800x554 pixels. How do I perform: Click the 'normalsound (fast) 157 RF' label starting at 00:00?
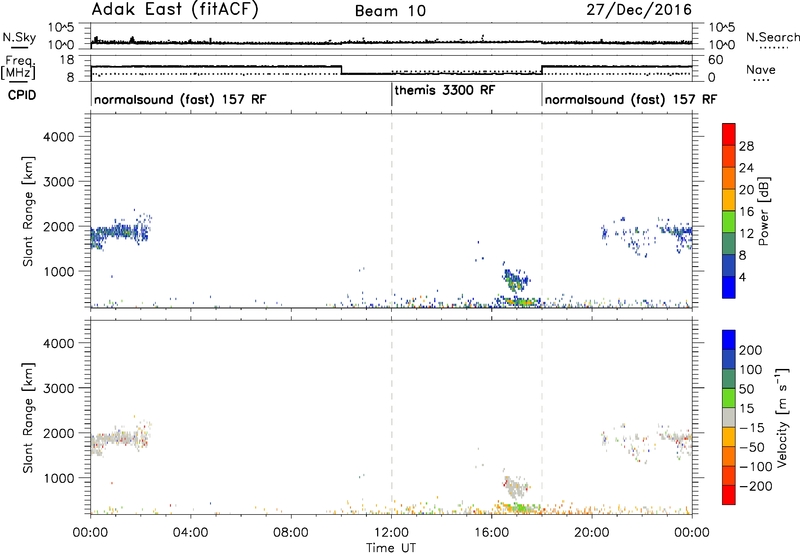[x=180, y=99]
